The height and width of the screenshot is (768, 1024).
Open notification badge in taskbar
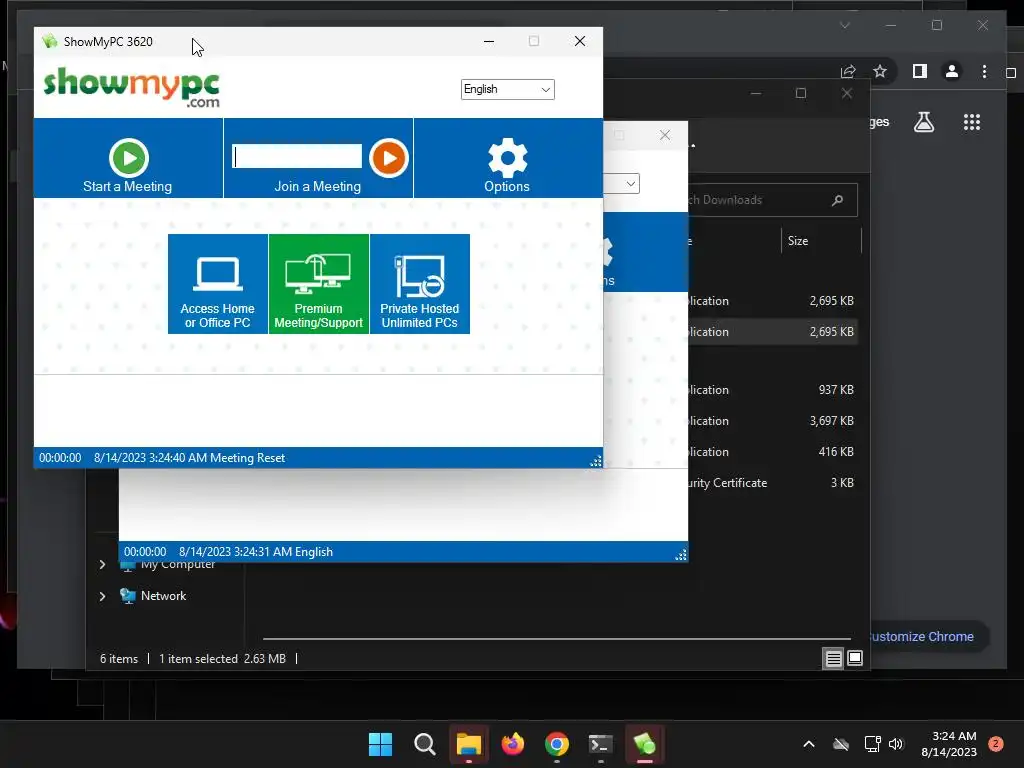point(996,744)
